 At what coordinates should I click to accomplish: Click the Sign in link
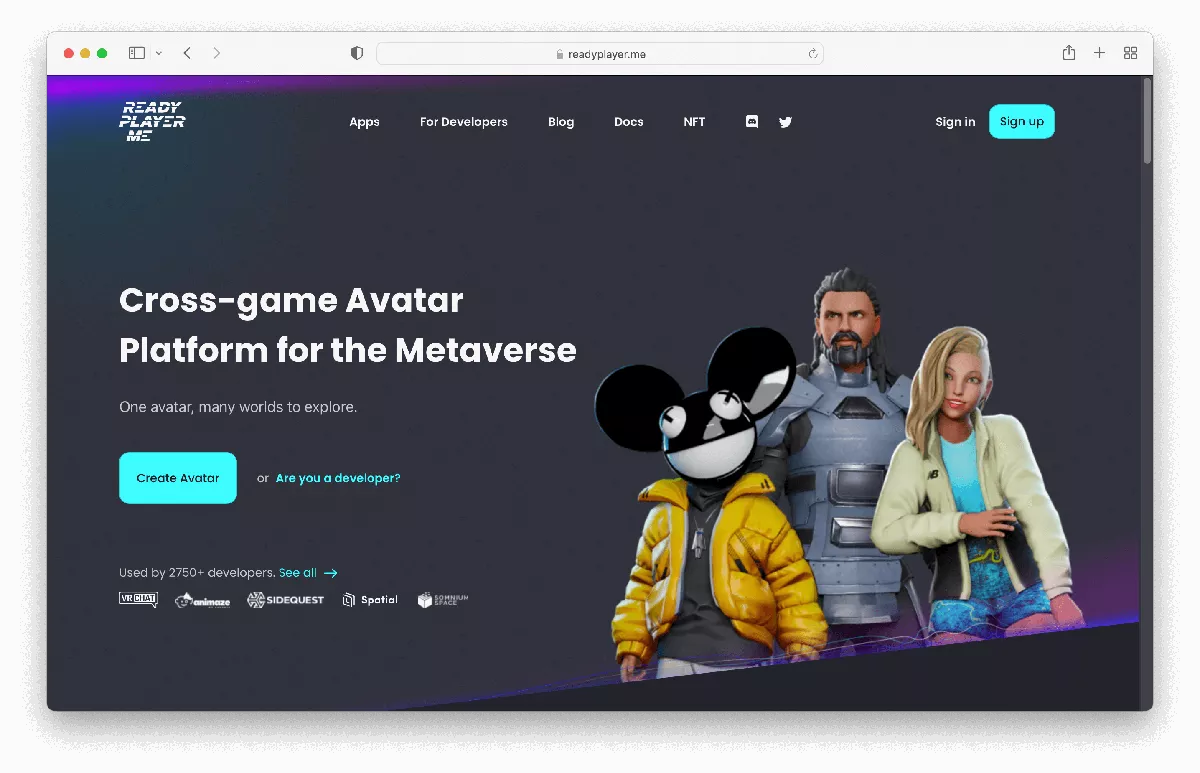[x=955, y=122]
